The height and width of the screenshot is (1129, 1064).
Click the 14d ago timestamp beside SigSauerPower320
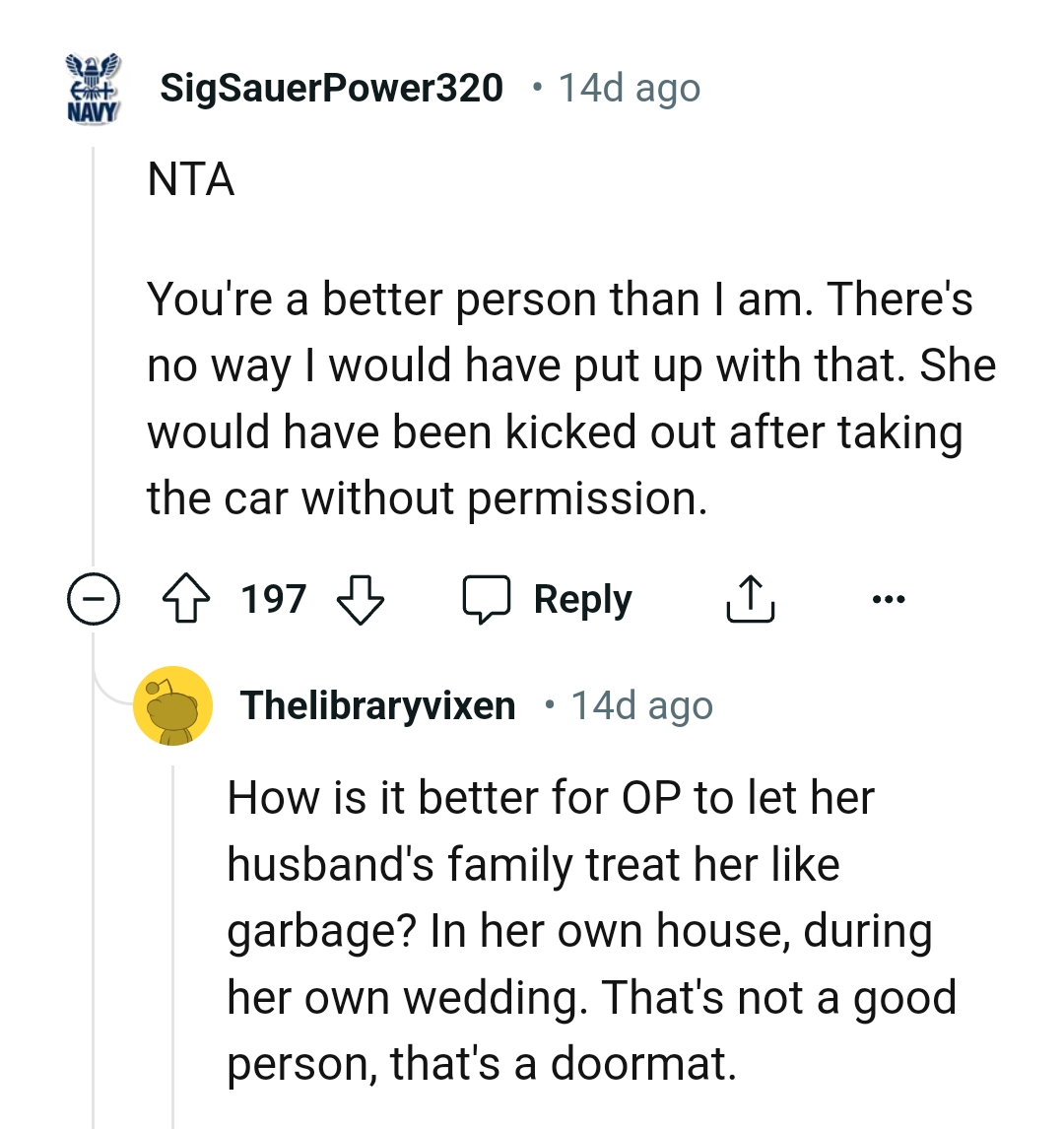[x=630, y=89]
